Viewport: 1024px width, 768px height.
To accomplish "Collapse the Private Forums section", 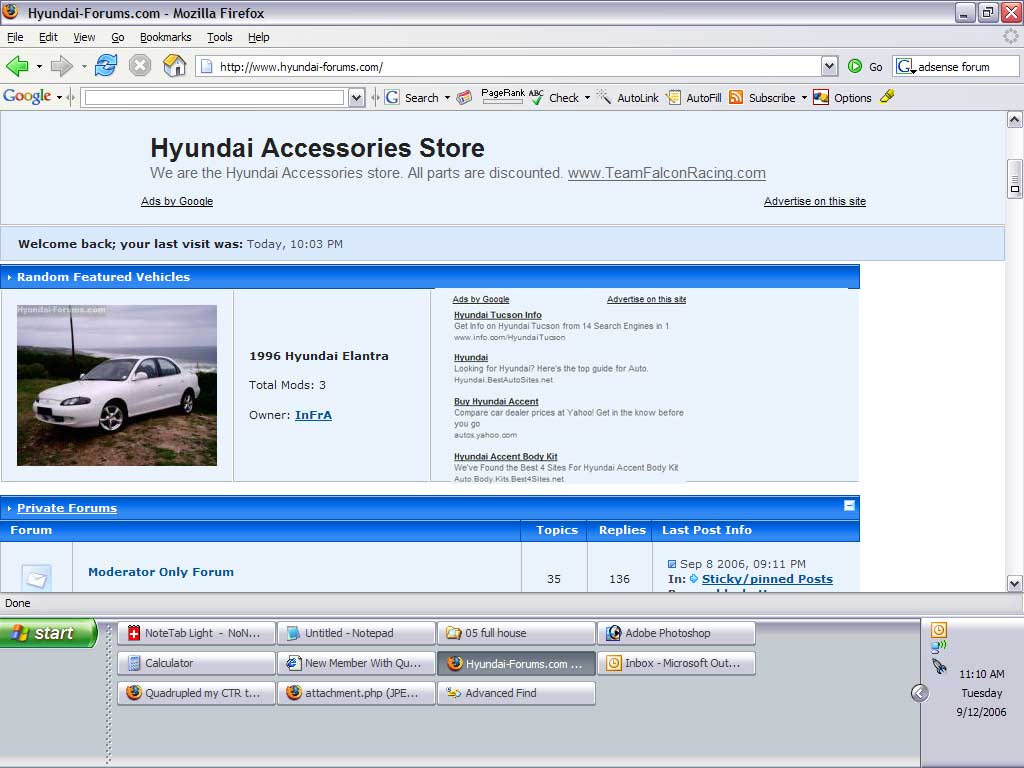I will point(849,505).
